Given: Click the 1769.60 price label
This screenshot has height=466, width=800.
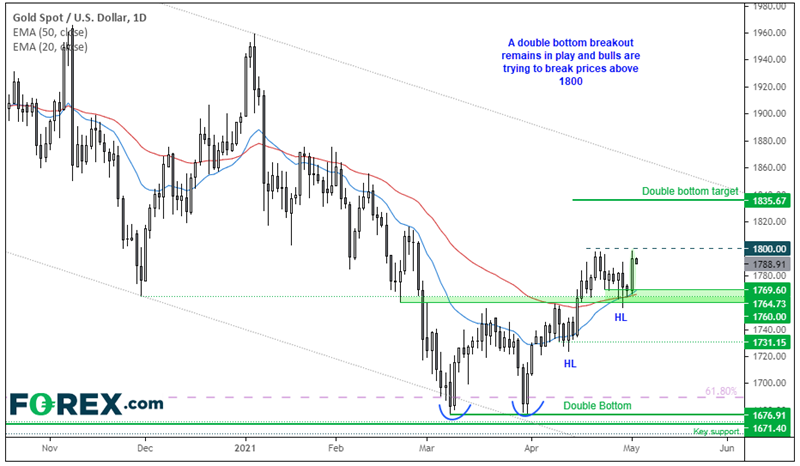Looking at the screenshot, I should click(768, 290).
